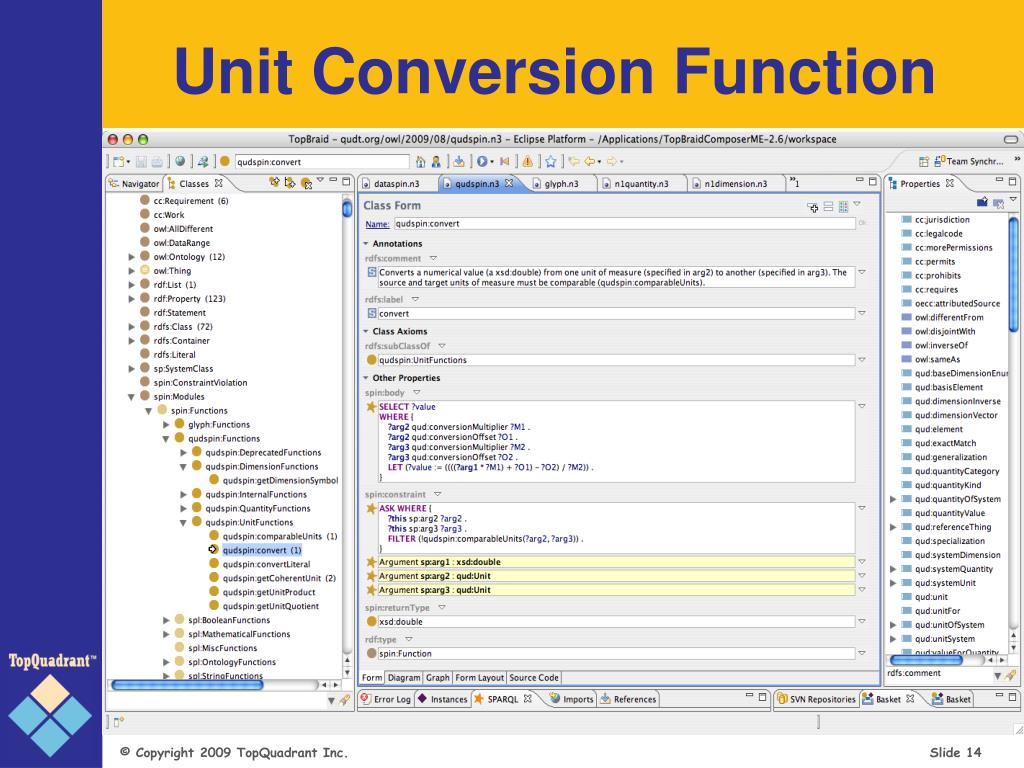1024x768 pixels.
Task: Click the Properties panel horizontal scrollbar
Action: 926,660
